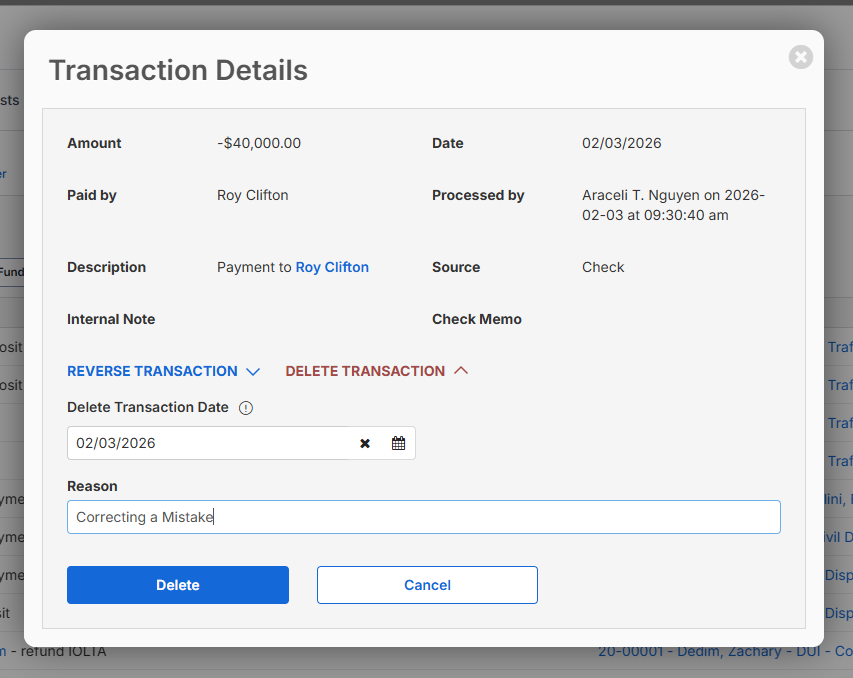Click the Transaction Details heading

point(178,71)
